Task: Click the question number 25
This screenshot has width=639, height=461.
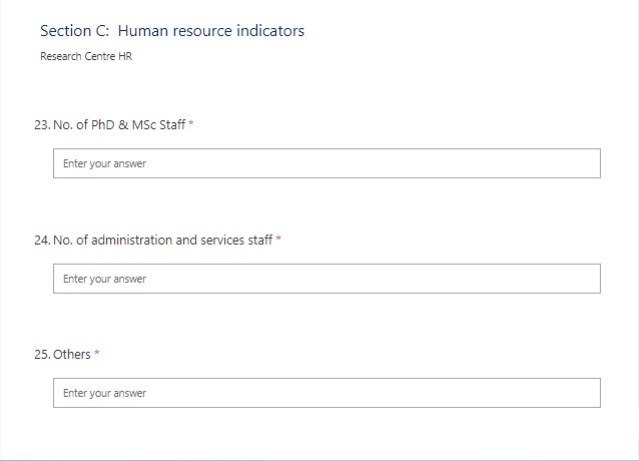Action: [42, 354]
